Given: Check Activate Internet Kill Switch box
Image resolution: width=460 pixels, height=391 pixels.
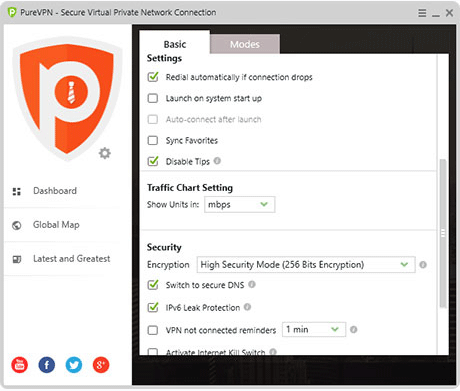Looking at the screenshot, I should (x=153, y=351).
